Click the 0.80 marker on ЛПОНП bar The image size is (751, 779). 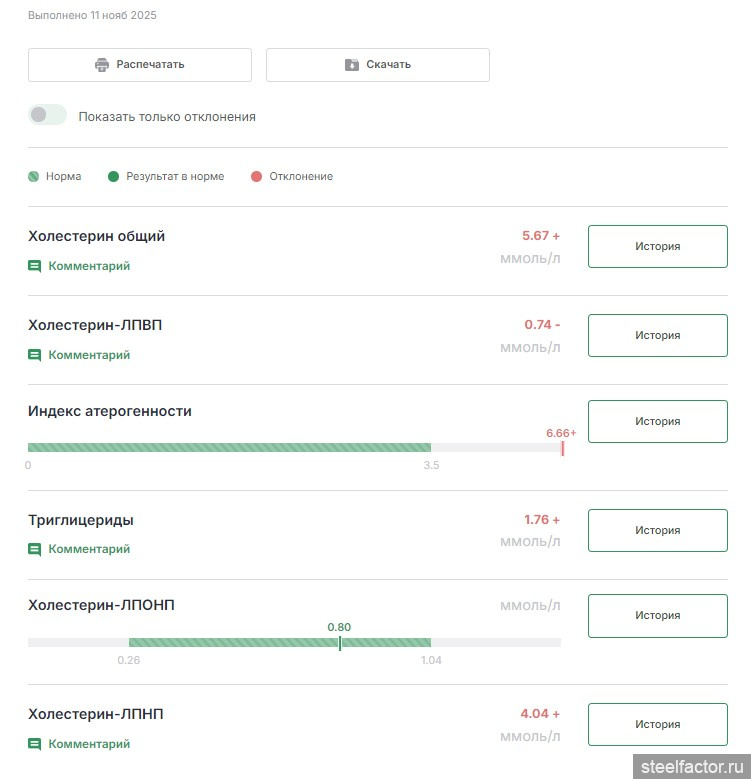coord(339,642)
